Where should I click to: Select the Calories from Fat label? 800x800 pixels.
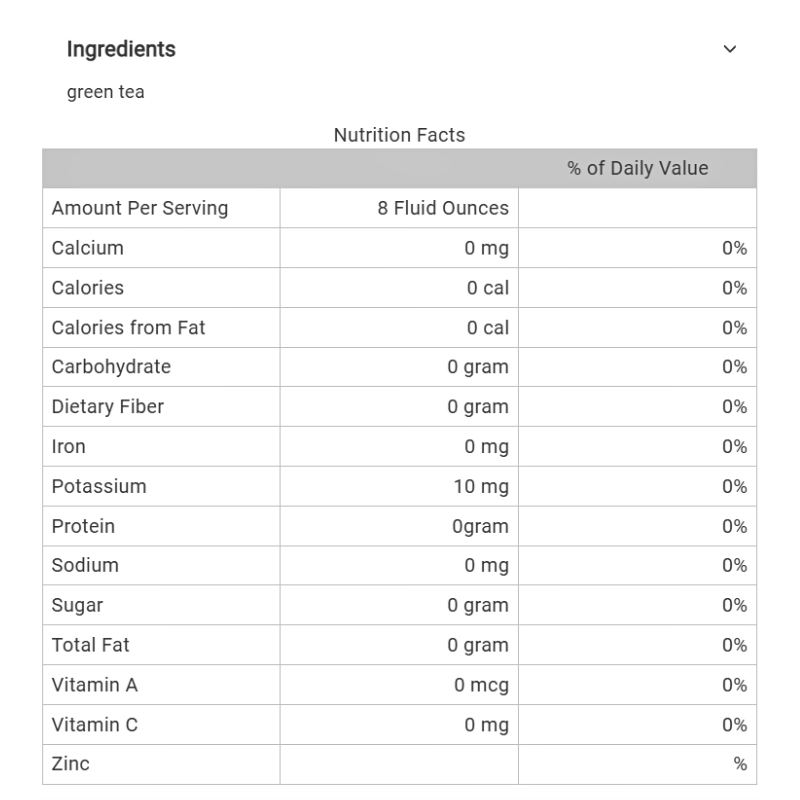point(129,327)
